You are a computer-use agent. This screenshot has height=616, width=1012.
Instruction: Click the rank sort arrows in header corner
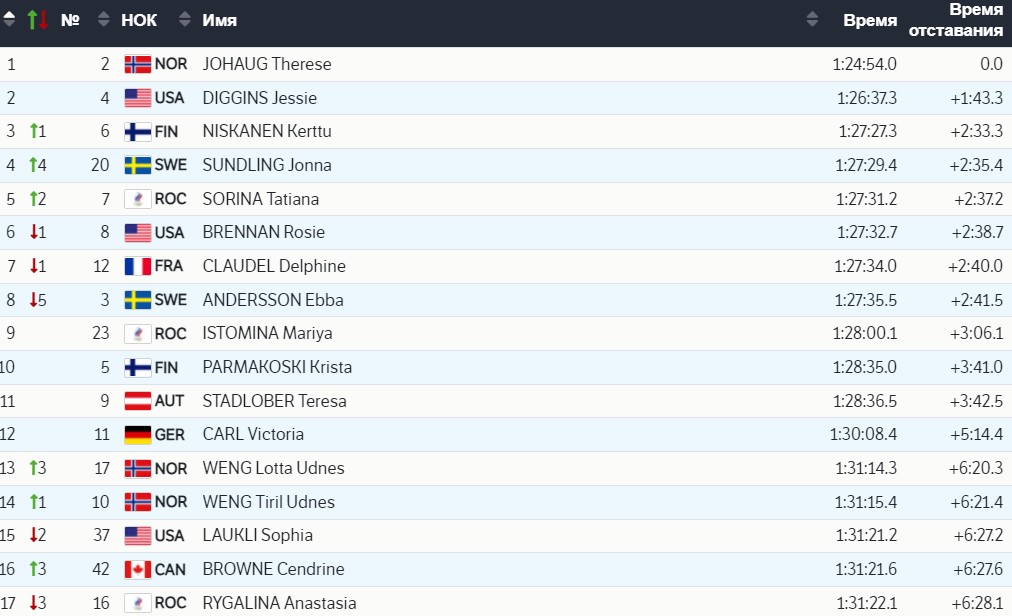9,20
